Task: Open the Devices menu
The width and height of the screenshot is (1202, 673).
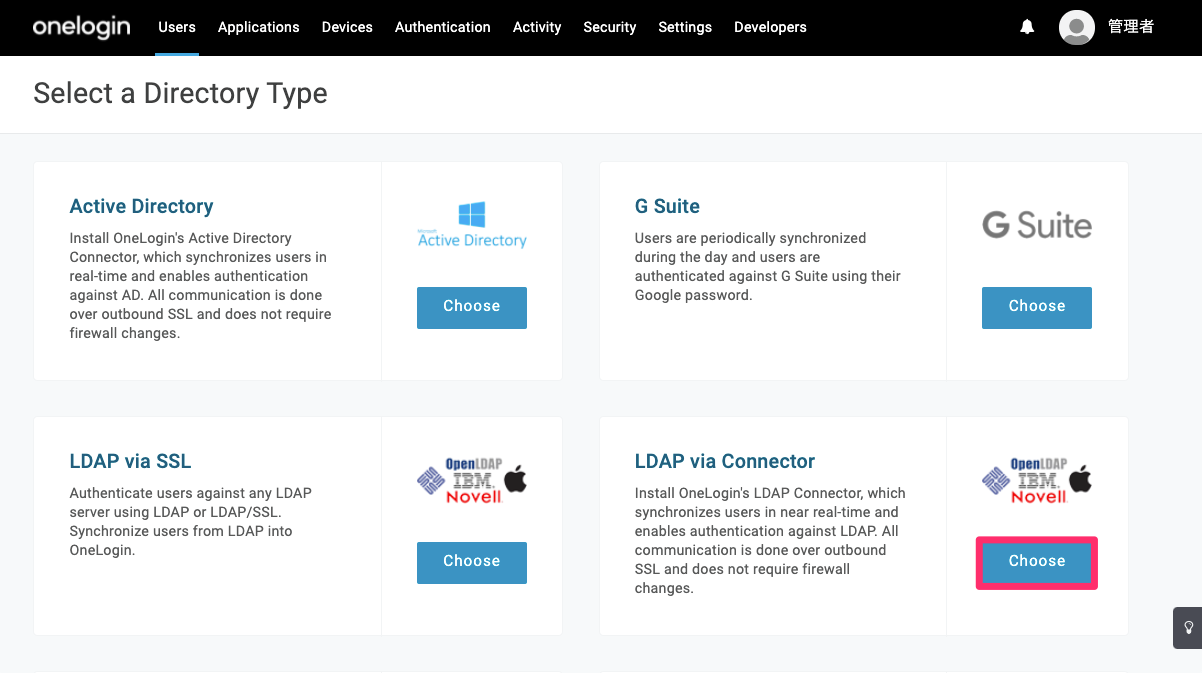Action: click(347, 27)
